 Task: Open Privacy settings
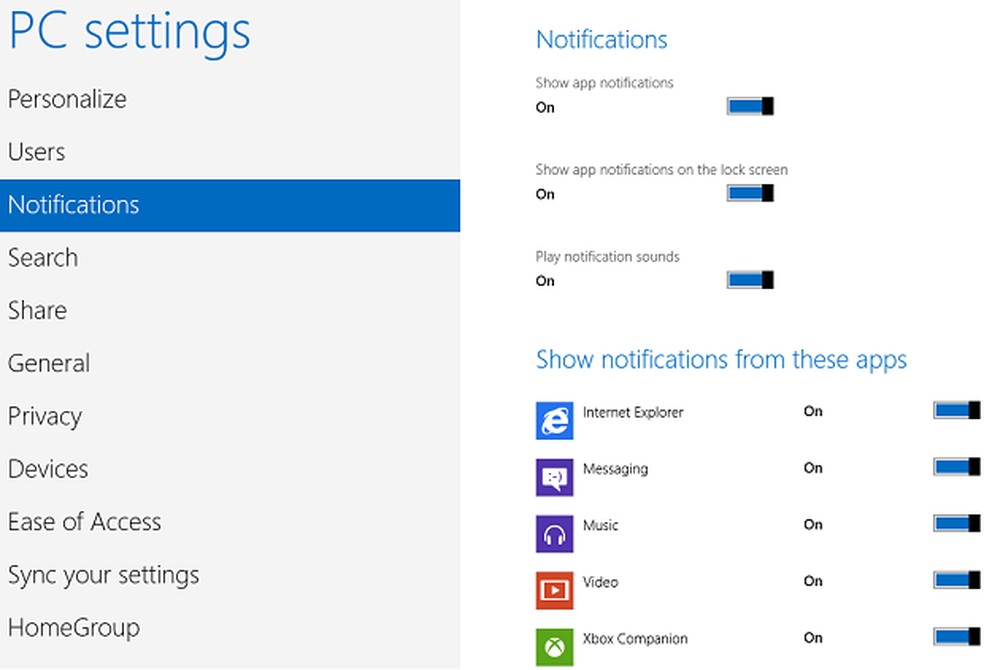click(x=45, y=416)
